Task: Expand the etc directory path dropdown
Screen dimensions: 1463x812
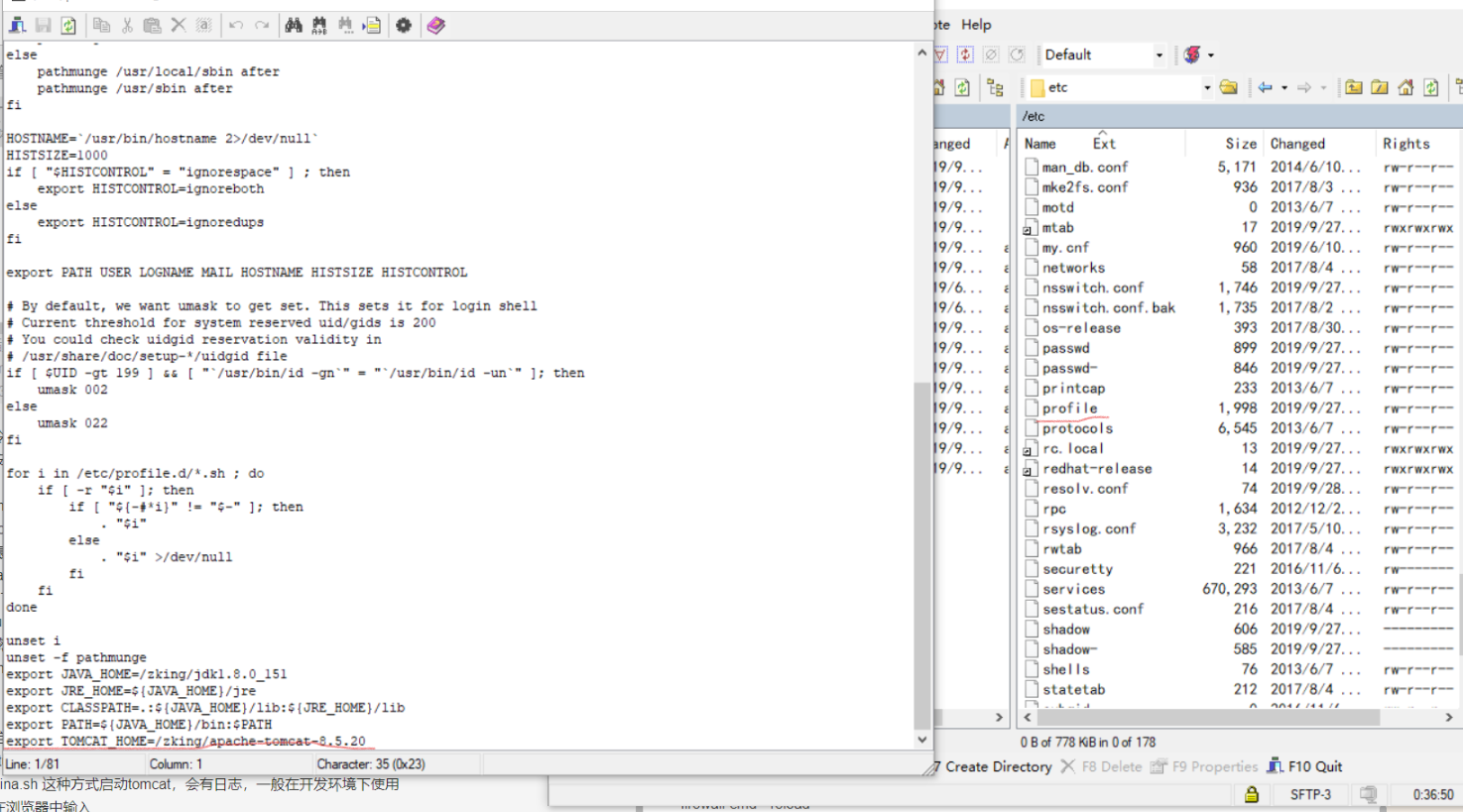Action: click(1207, 87)
